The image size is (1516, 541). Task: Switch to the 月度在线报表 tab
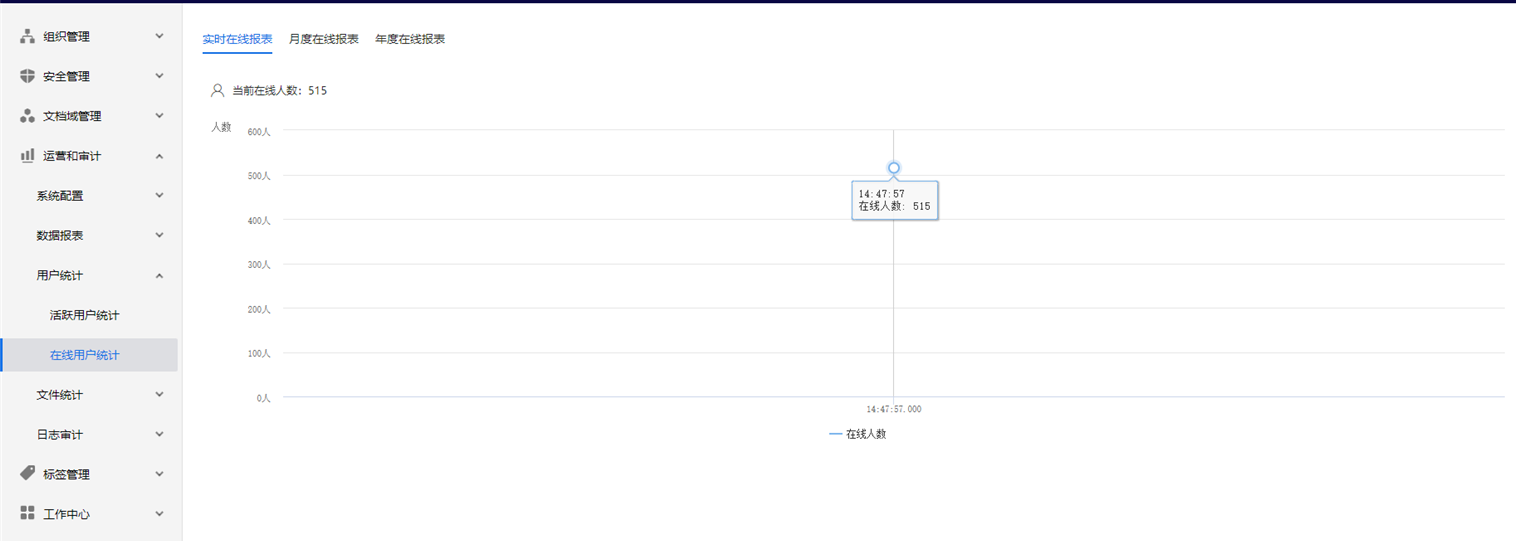tap(324, 39)
